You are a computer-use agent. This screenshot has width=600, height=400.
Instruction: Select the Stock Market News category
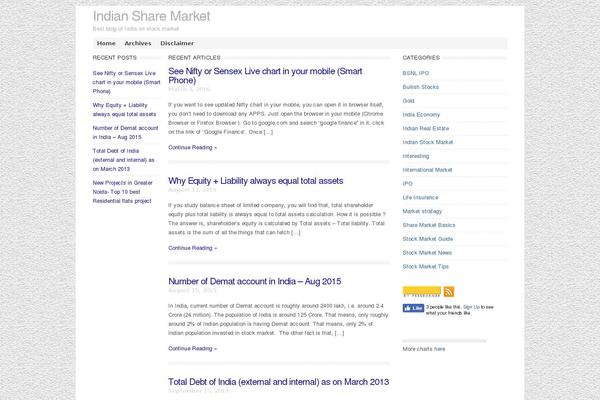tap(427, 253)
